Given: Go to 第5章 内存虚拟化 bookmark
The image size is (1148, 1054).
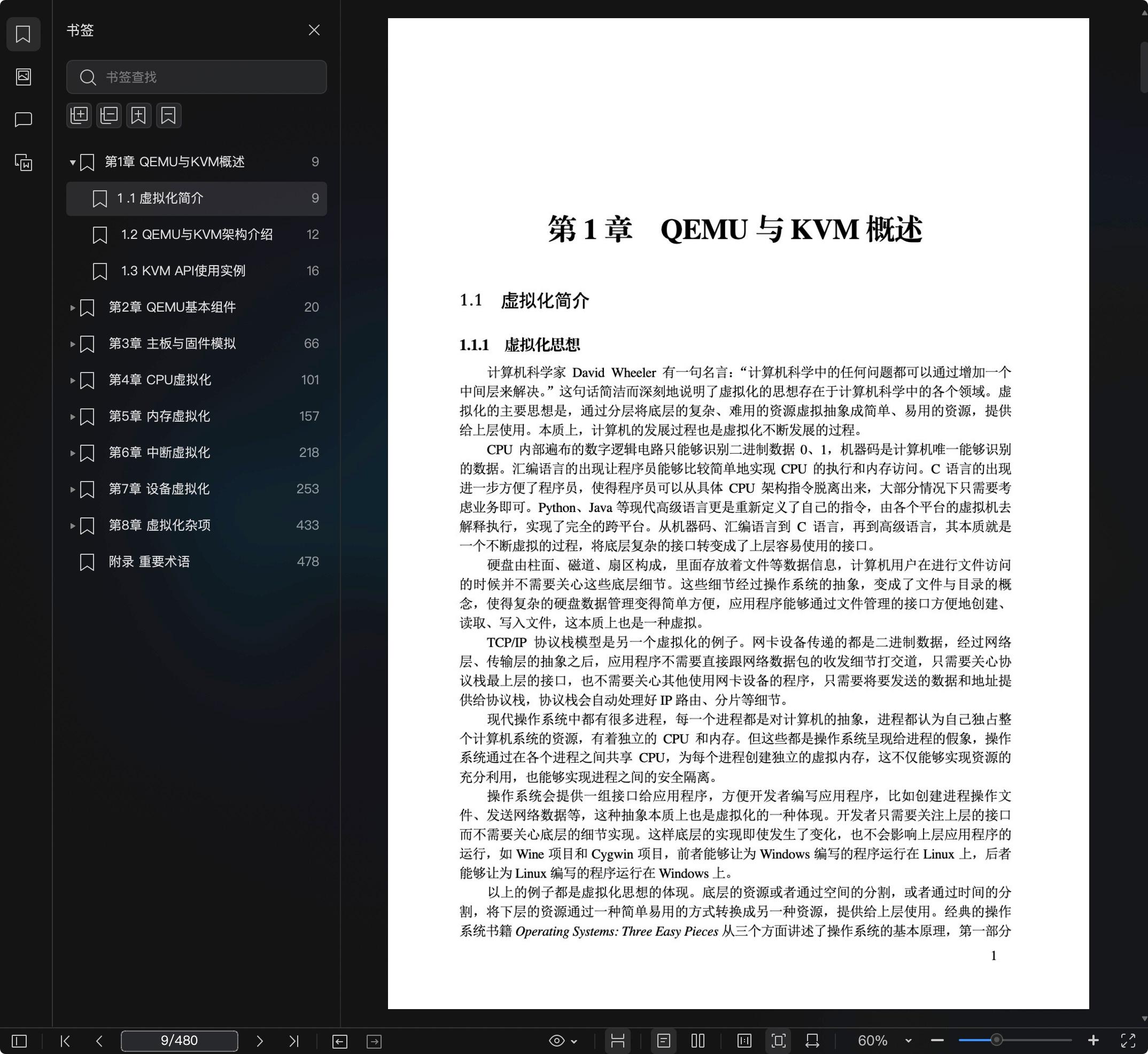Looking at the screenshot, I should click(196, 416).
